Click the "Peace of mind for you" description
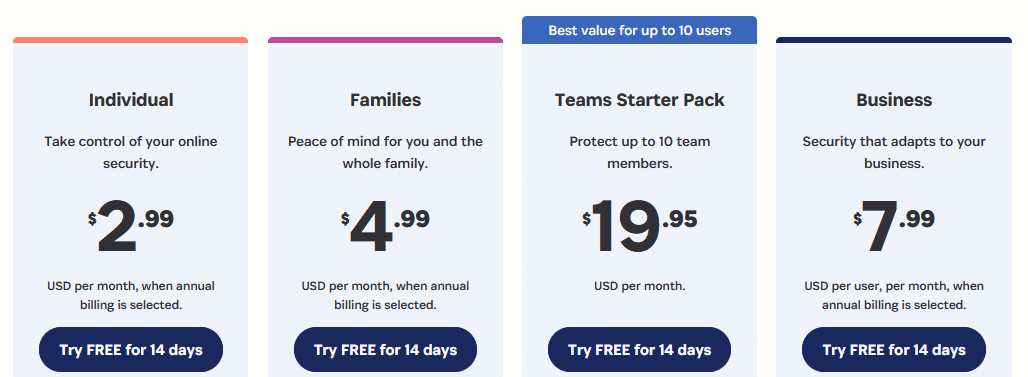1028x377 pixels. [x=385, y=152]
